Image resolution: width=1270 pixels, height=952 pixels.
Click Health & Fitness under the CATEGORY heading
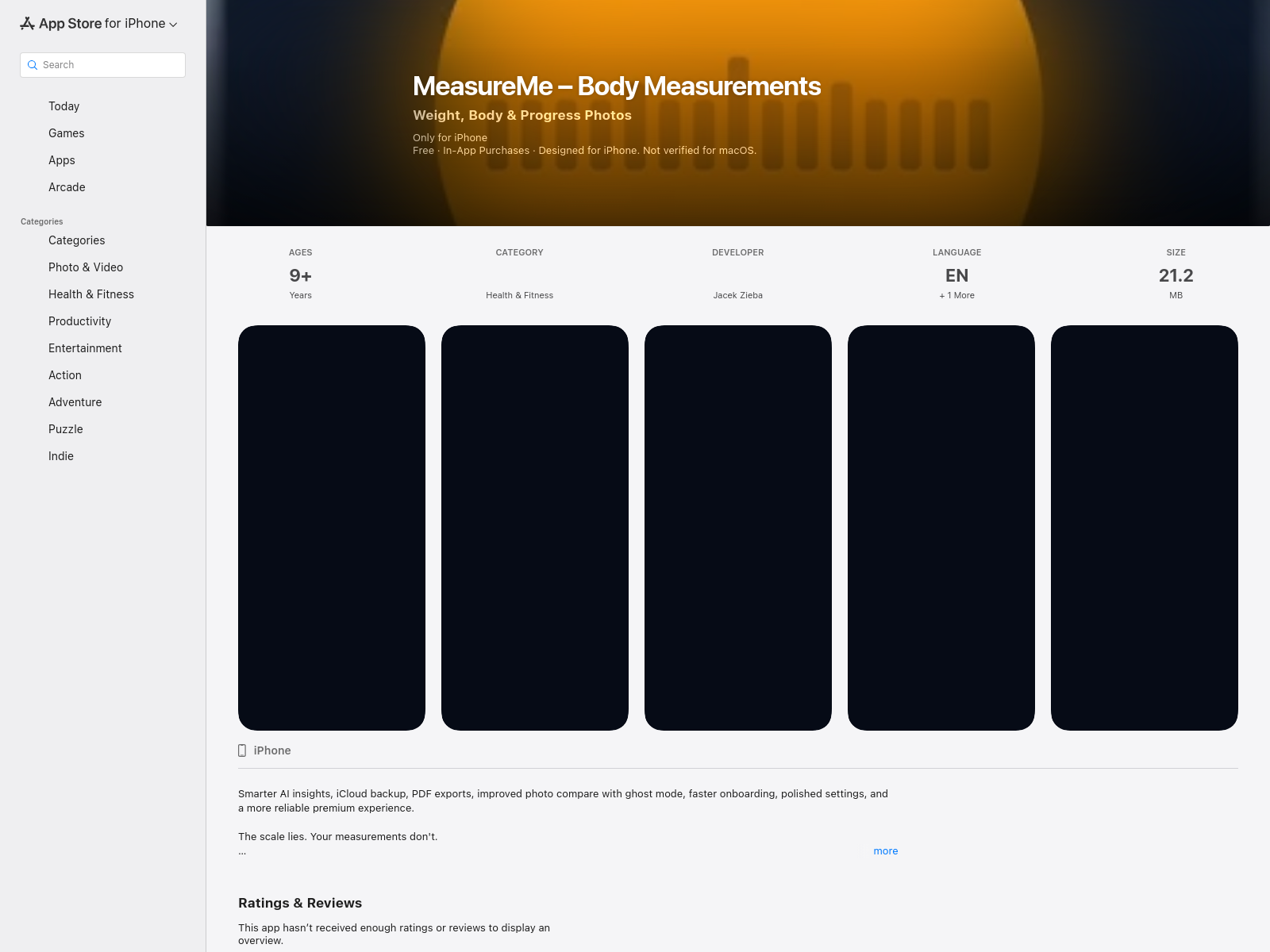pos(519,295)
